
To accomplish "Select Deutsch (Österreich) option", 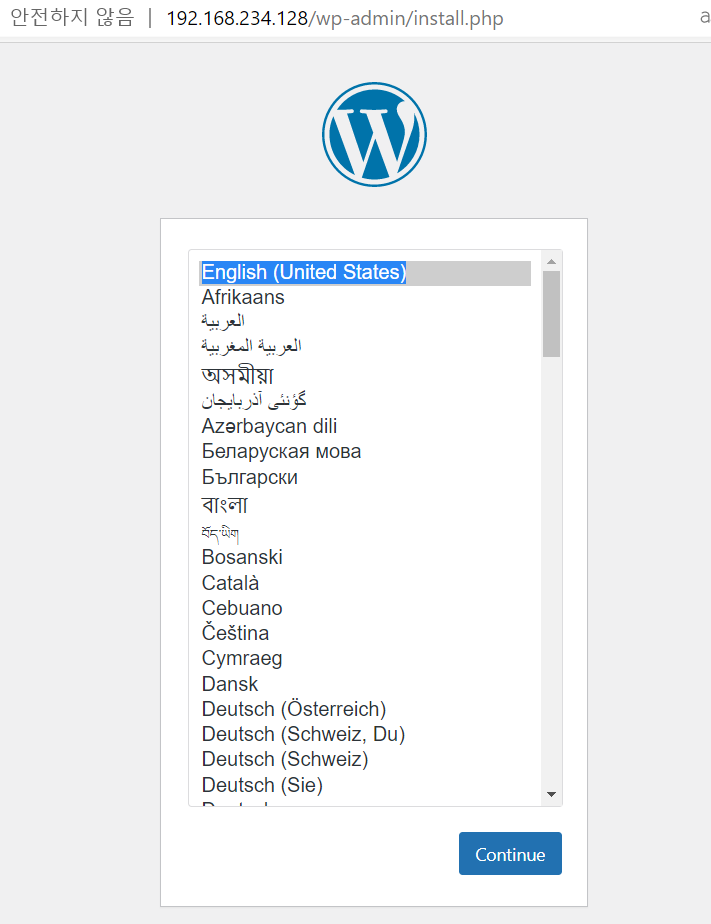I will pos(365,710).
